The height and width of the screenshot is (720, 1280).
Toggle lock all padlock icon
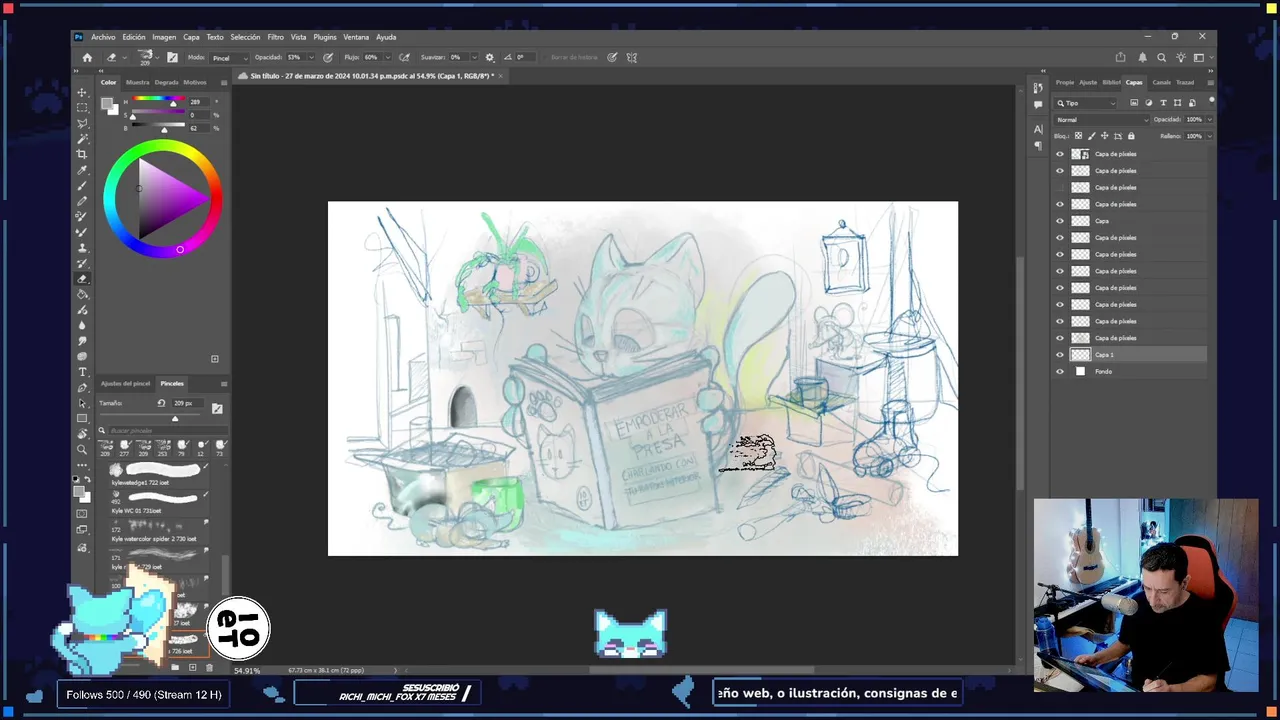(1131, 135)
